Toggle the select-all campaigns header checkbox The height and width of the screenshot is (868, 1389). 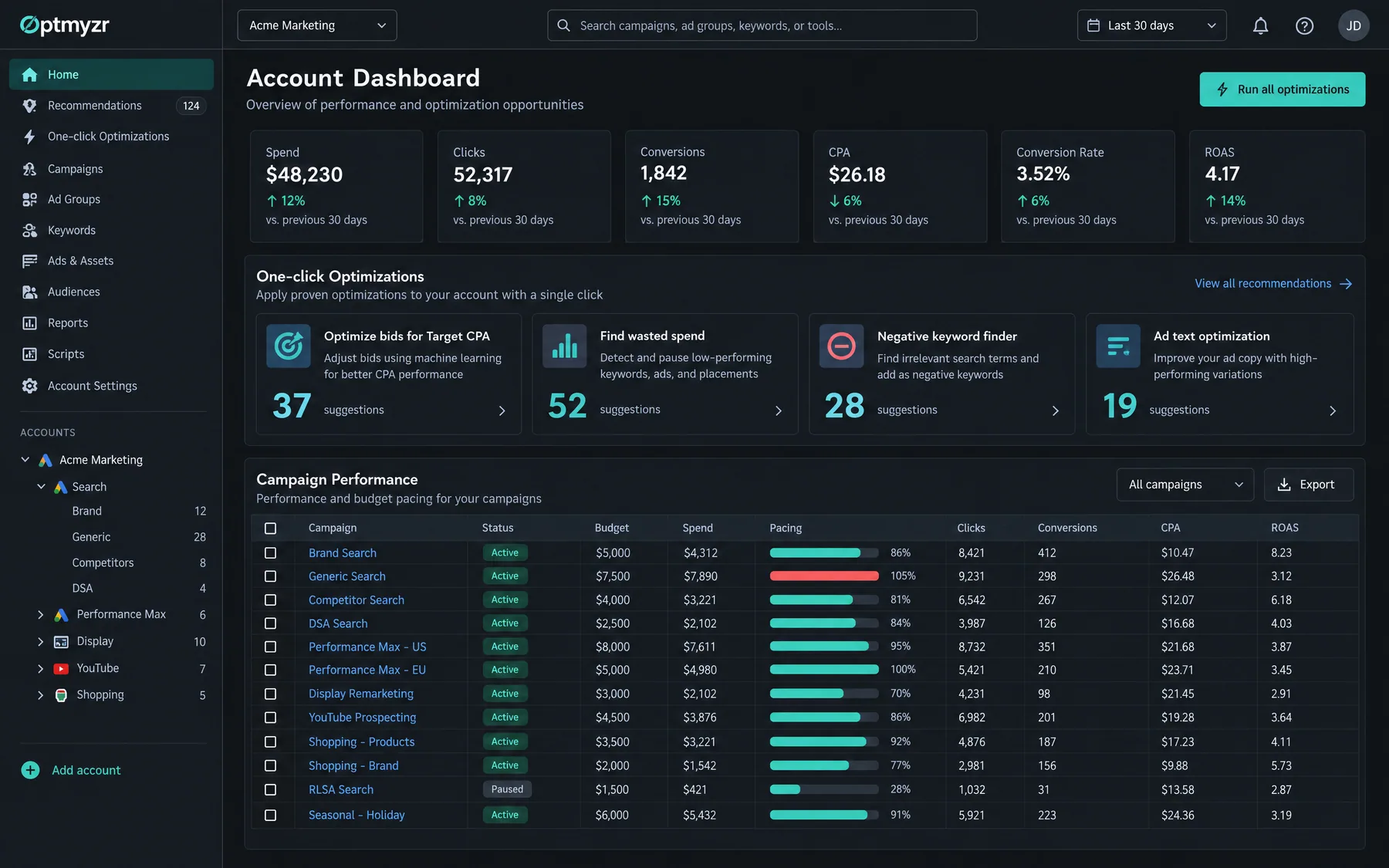tap(270, 529)
